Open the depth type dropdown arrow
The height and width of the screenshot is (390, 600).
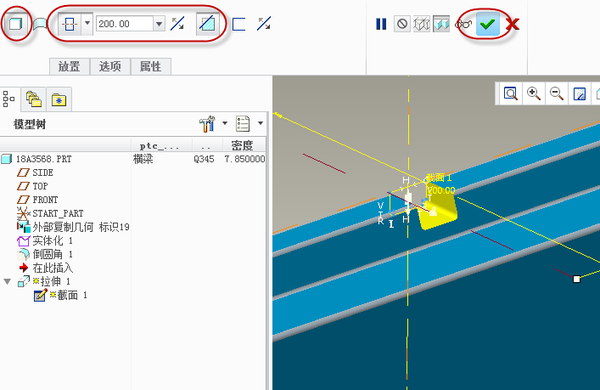click(x=87, y=24)
